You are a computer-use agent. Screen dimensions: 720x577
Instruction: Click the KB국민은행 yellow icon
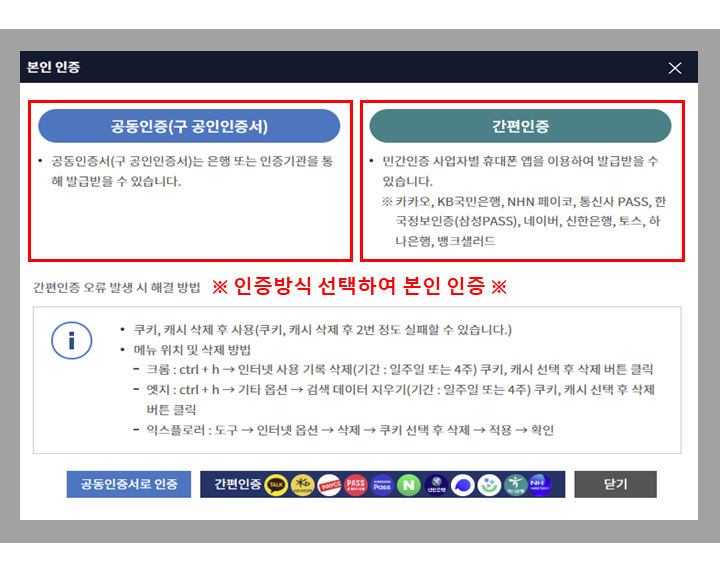coord(303,485)
